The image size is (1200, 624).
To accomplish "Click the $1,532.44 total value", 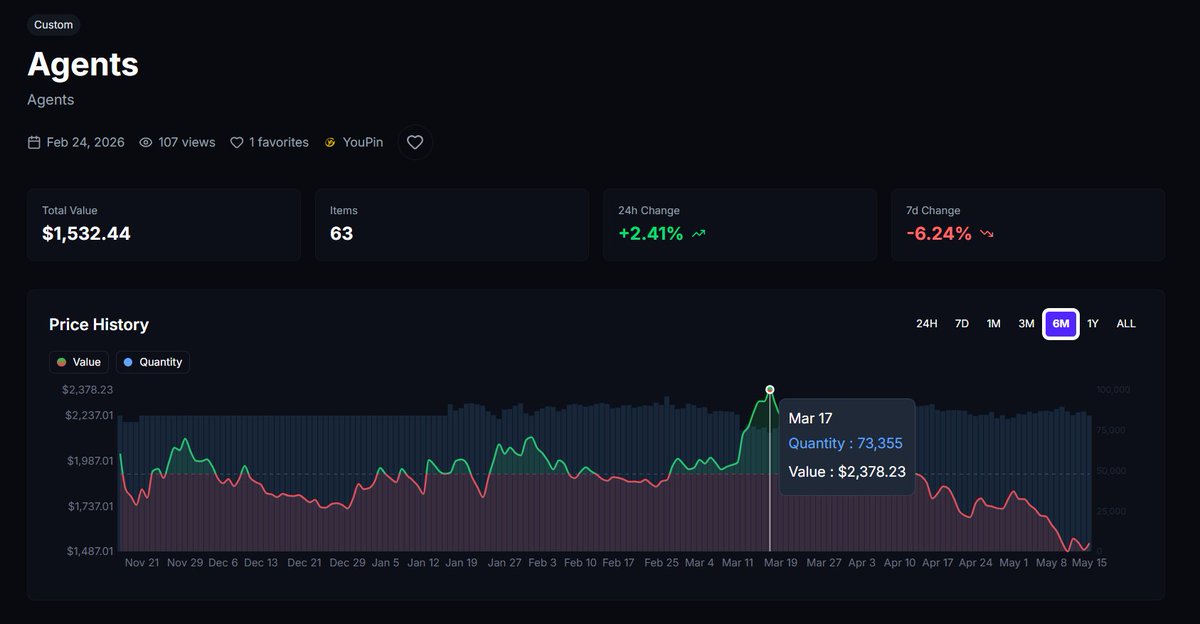I will [x=86, y=234].
